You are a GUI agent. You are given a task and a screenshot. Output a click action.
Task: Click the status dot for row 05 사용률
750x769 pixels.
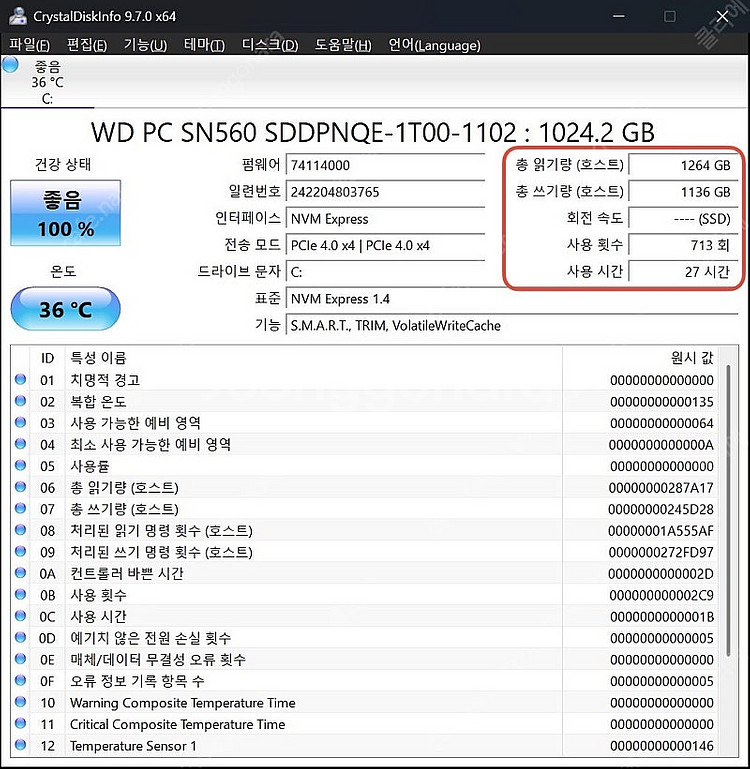[x=21, y=465]
